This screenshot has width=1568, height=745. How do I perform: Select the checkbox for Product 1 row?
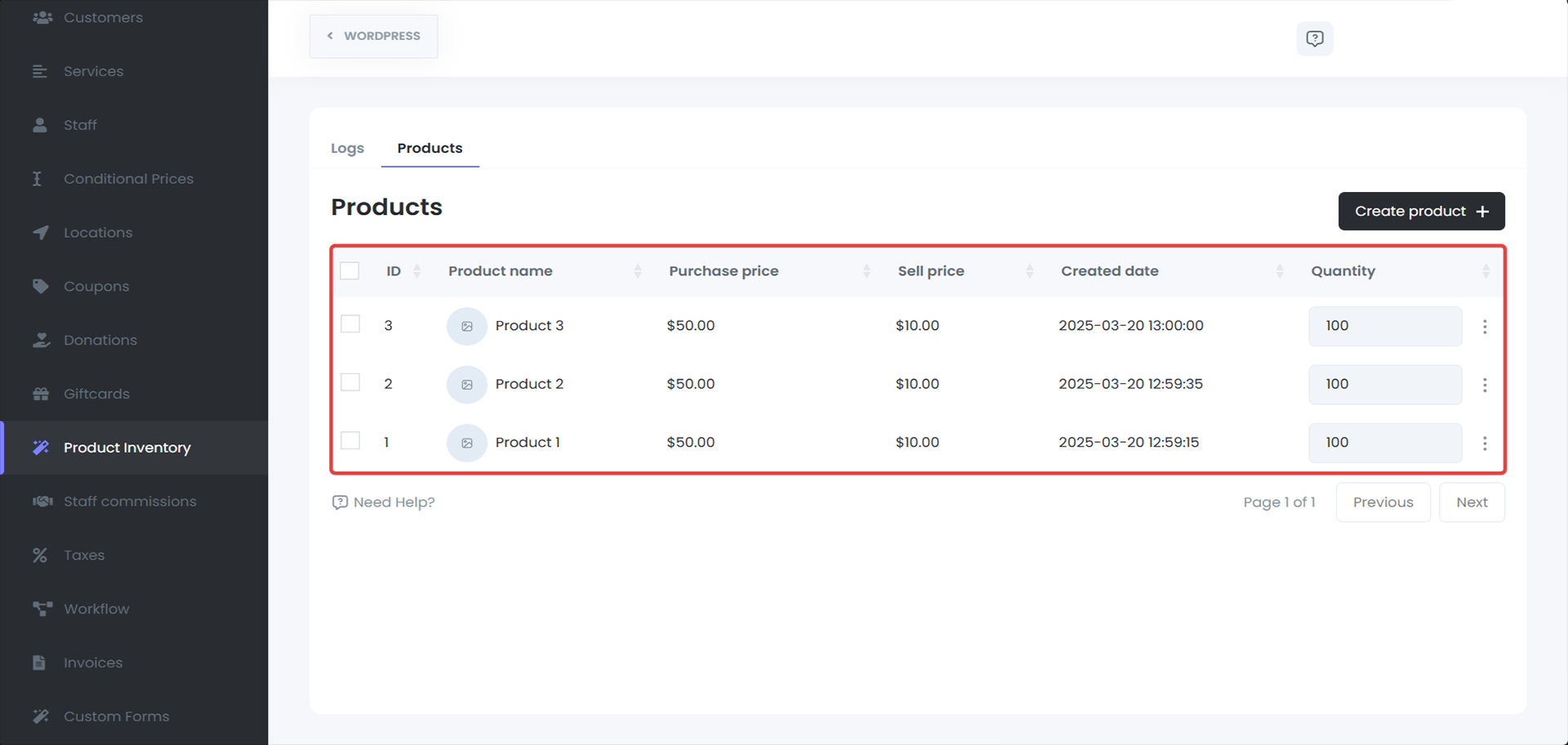[350, 441]
